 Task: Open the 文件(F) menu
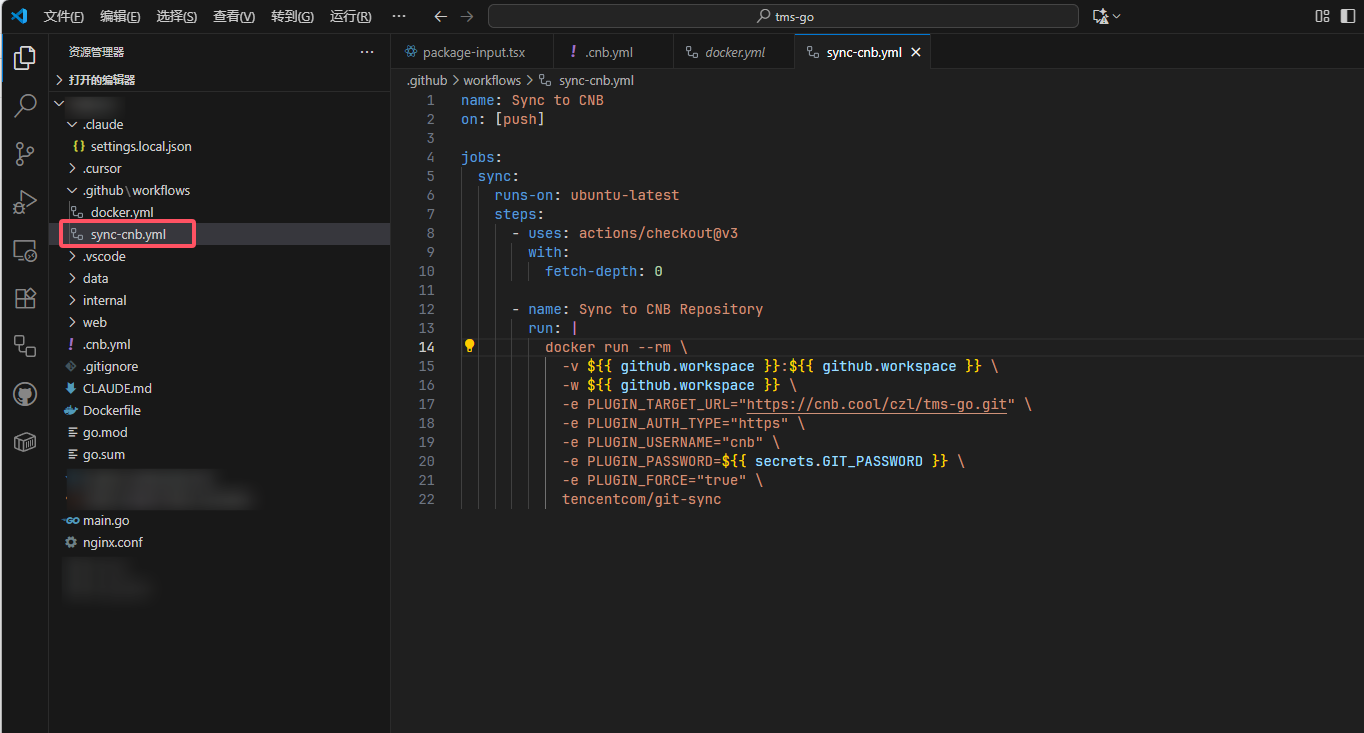click(64, 17)
